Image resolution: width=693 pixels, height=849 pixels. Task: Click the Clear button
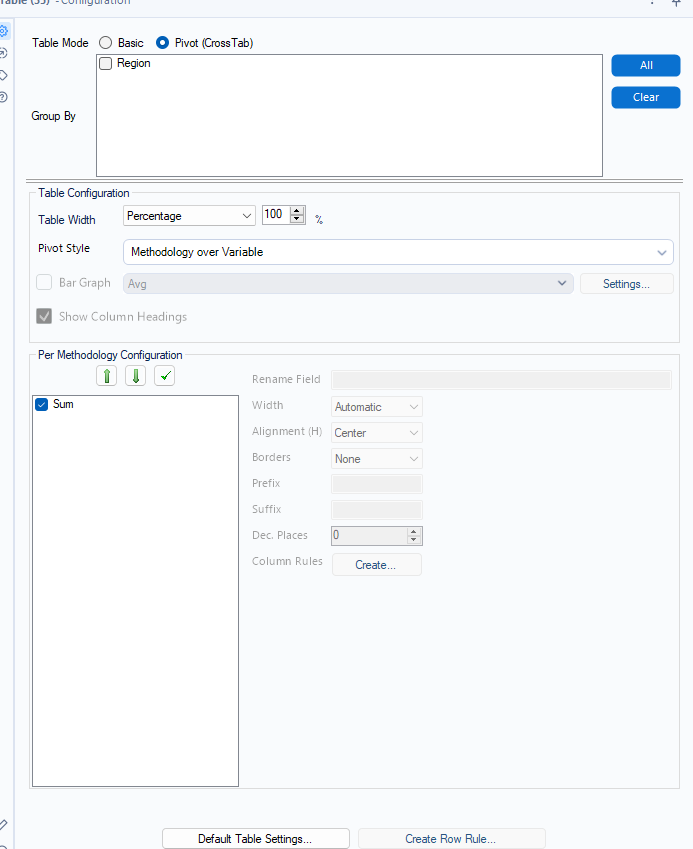click(646, 97)
